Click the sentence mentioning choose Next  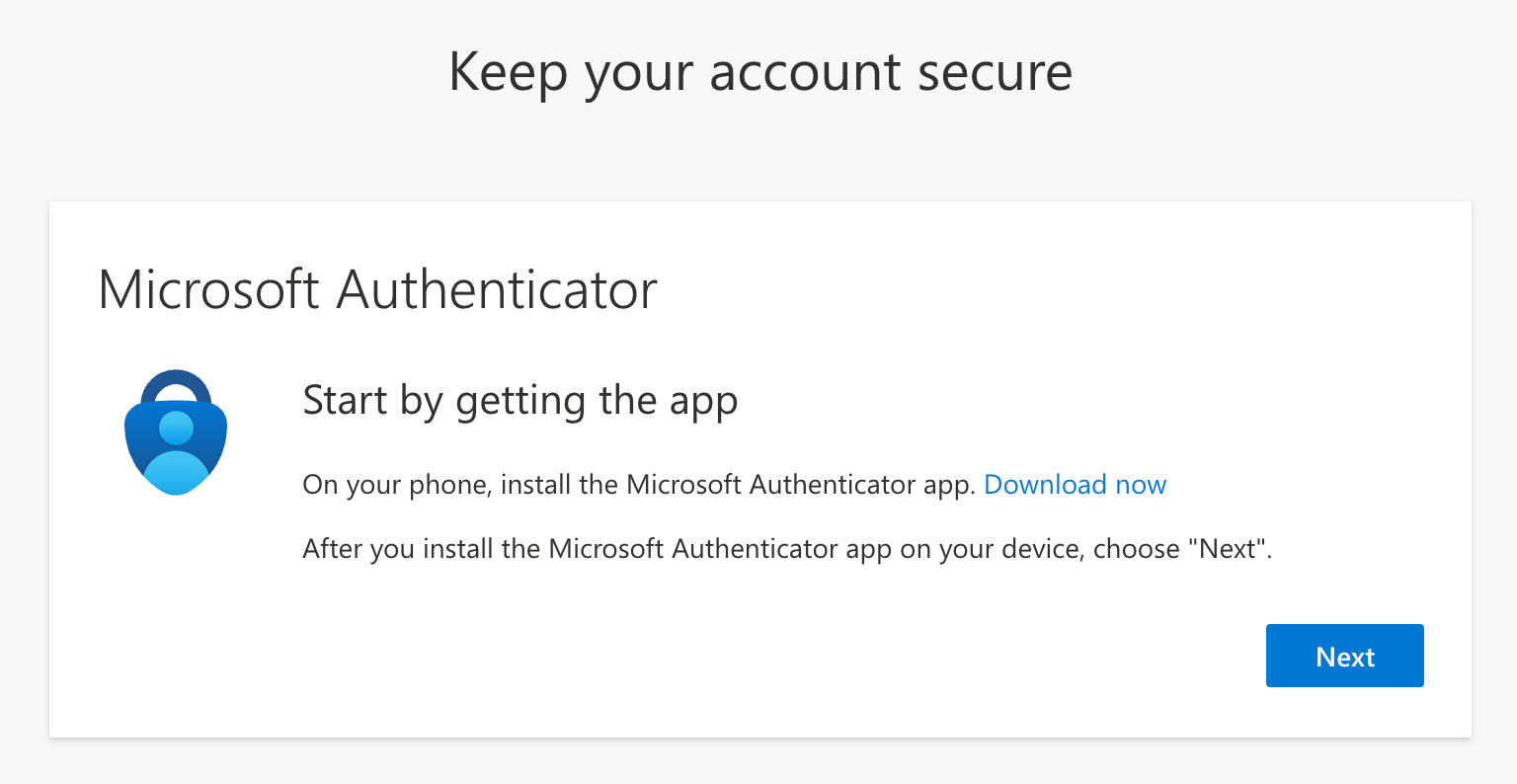click(x=788, y=549)
